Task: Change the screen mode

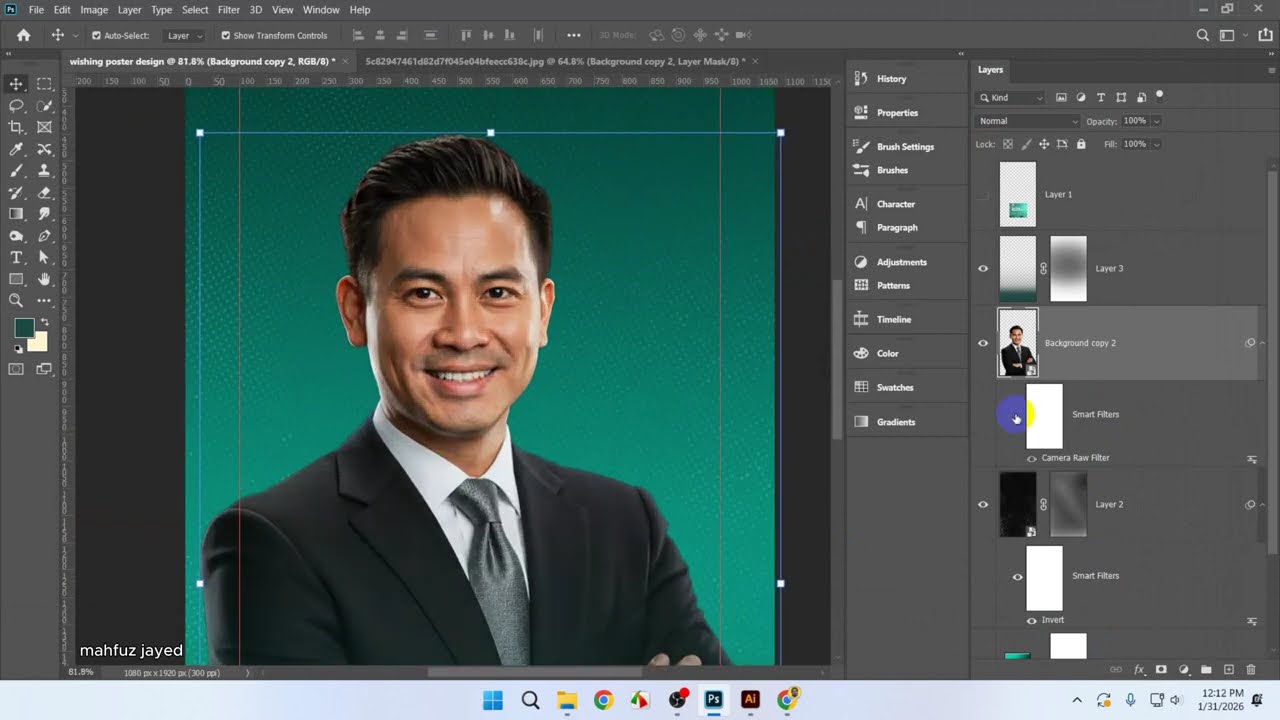Action: pos(44,369)
